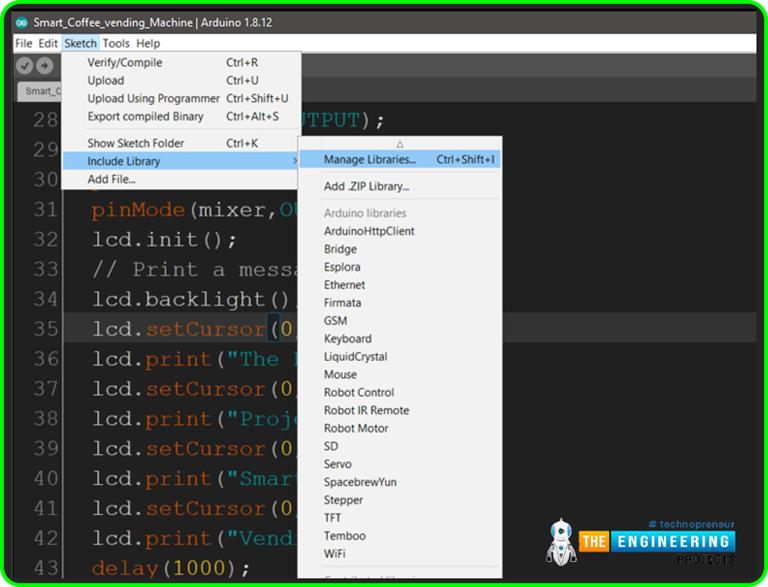768x587 pixels.
Task: Click the Arduino logo in title bar
Action: (22, 22)
